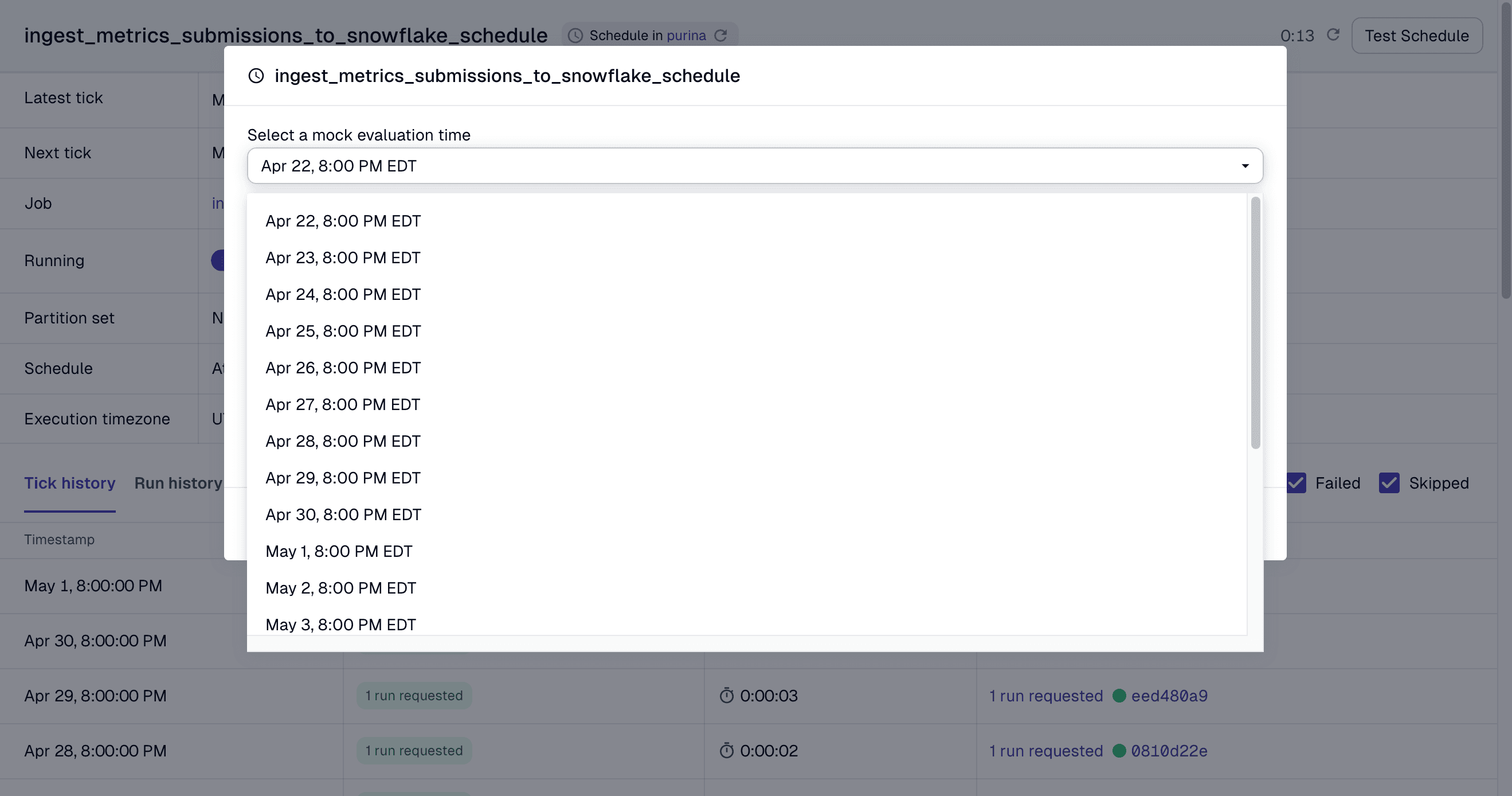The height and width of the screenshot is (796, 1512).
Task: Switch to the Run history tab
Action: point(178,483)
